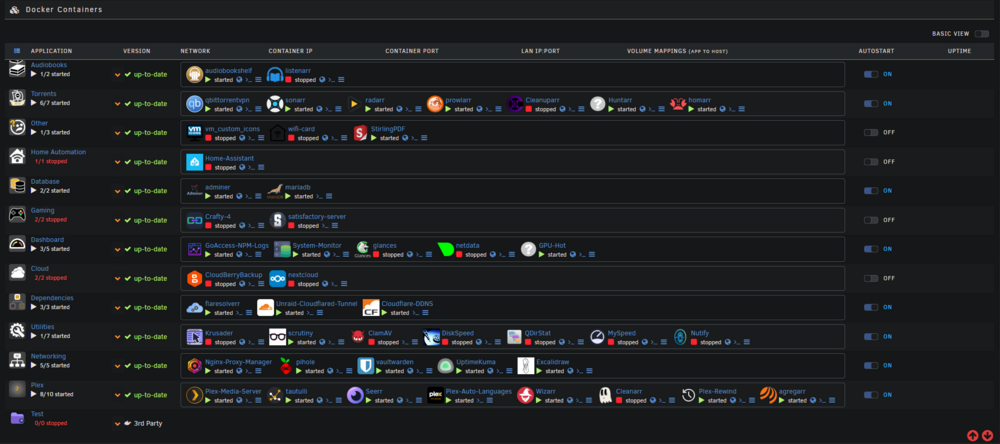Turn off autostart for Audiobooks folder
Viewport: 1000px width, 444px height.
tap(871, 75)
